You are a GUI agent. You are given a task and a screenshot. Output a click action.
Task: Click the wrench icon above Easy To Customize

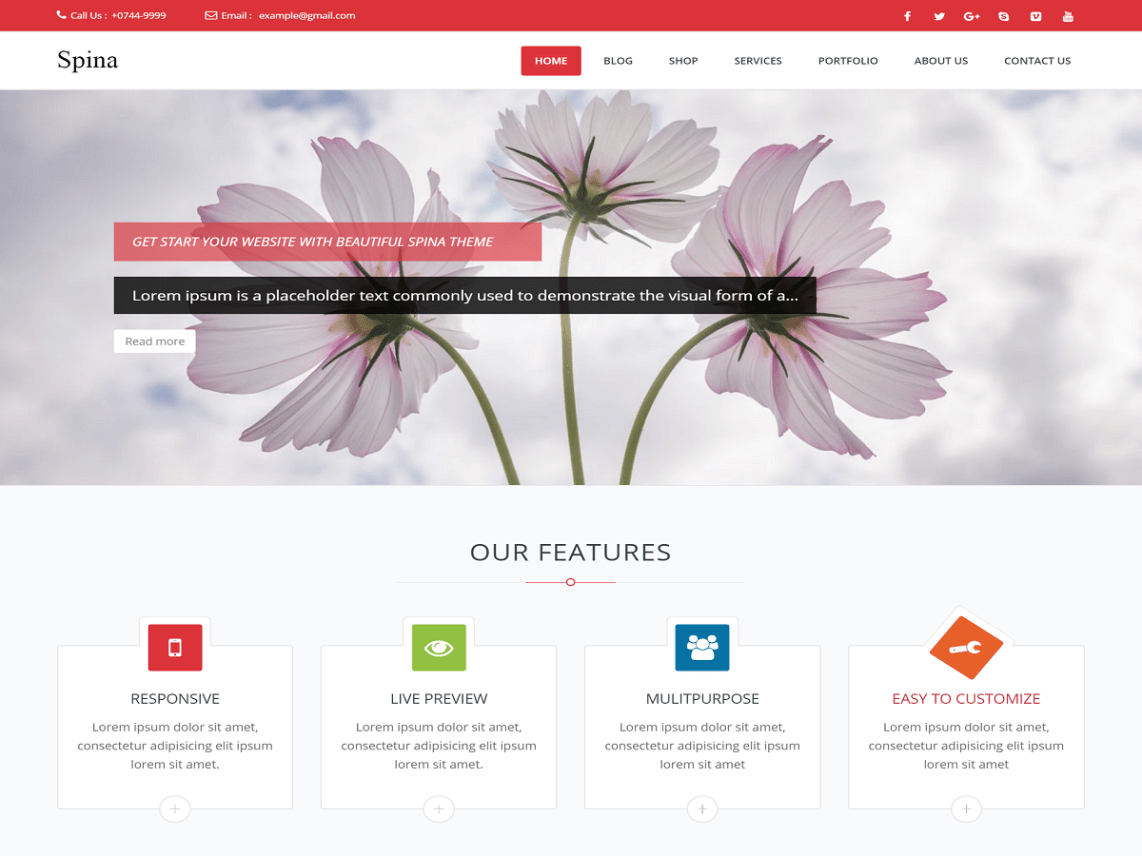pyautogui.click(x=966, y=645)
